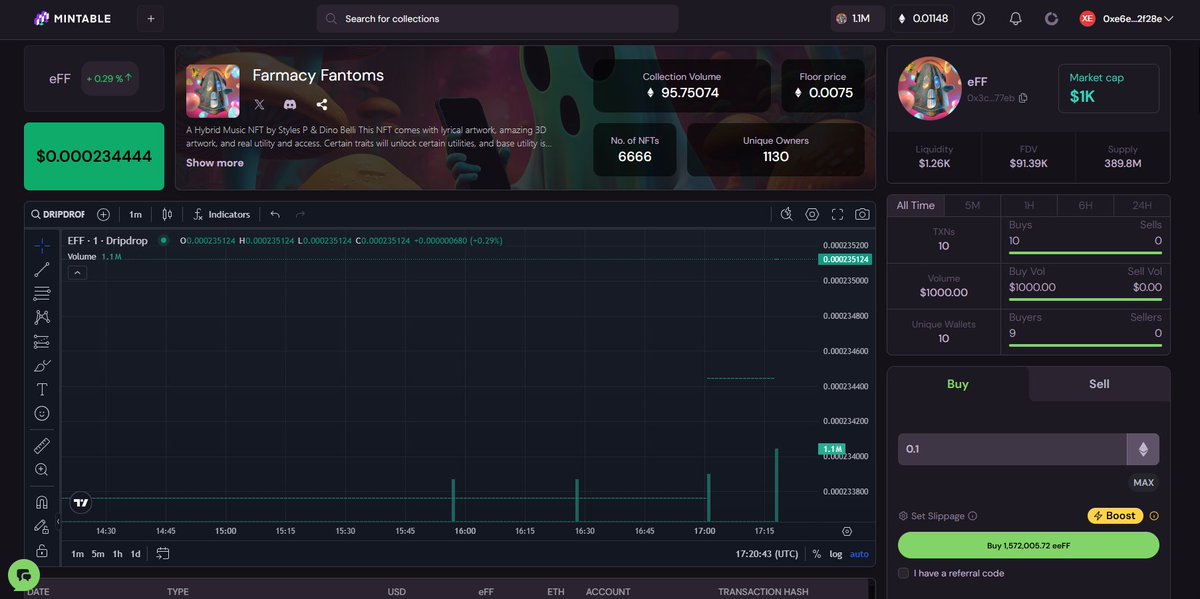Viewport: 1200px width, 599px height.
Task: Toggle stay in drawing mode pencil-lock
Action: pos(42,526)
